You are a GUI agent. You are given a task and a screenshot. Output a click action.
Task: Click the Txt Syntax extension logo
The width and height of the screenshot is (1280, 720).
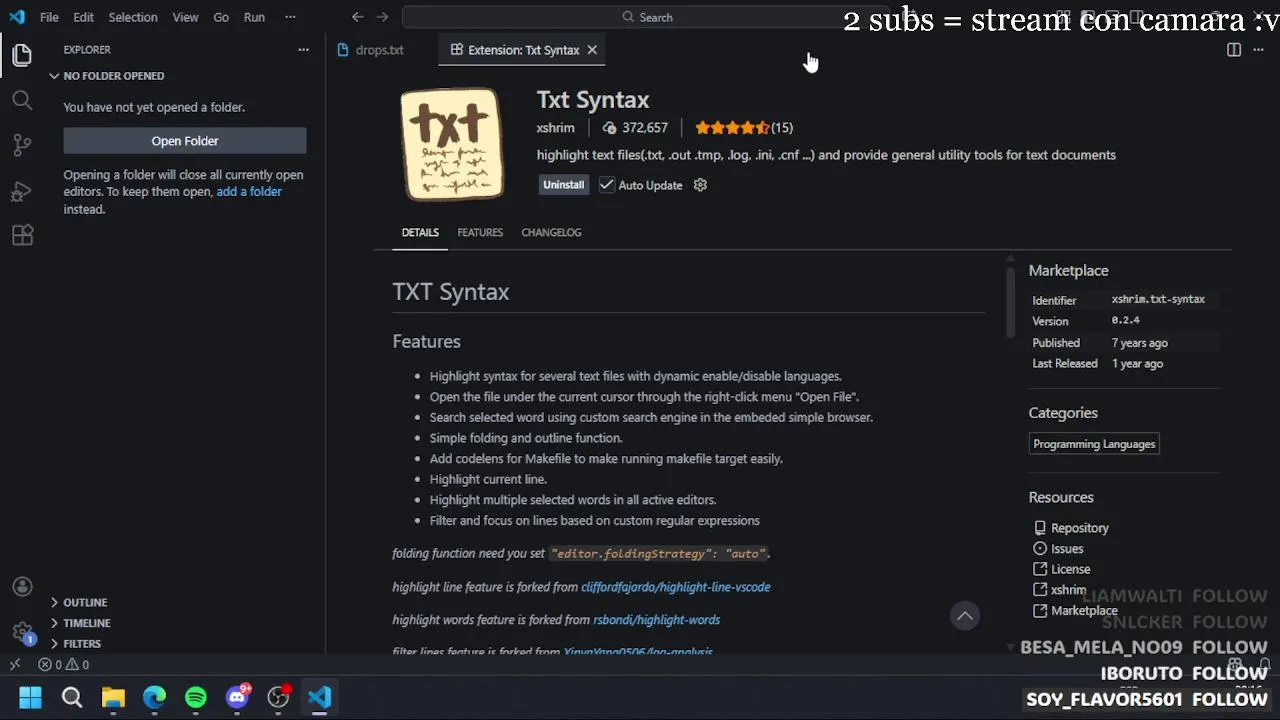(x=451, y=145)
